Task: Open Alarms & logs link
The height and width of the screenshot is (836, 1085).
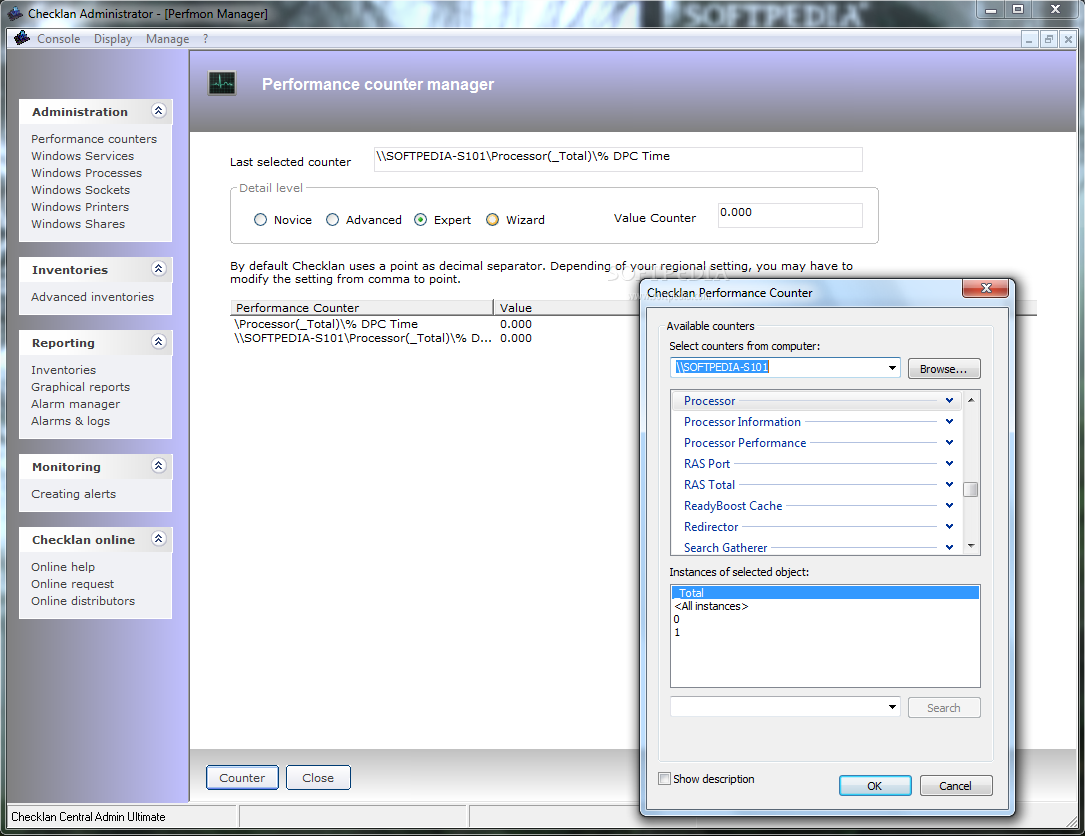Action: [x=71, y=421]
